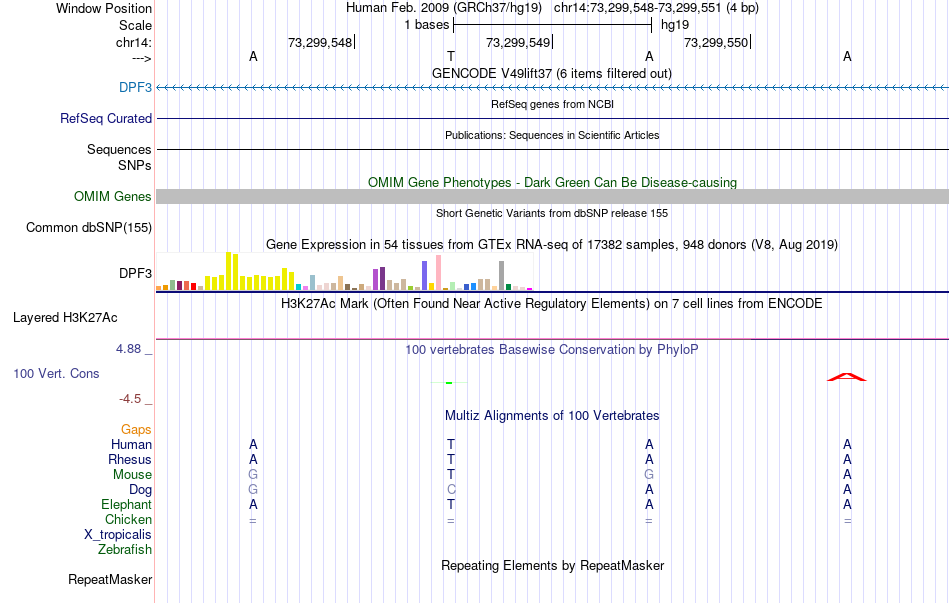
Task: Click the Common dbSNP(155) track label
Action: click(x=89, y=227)
